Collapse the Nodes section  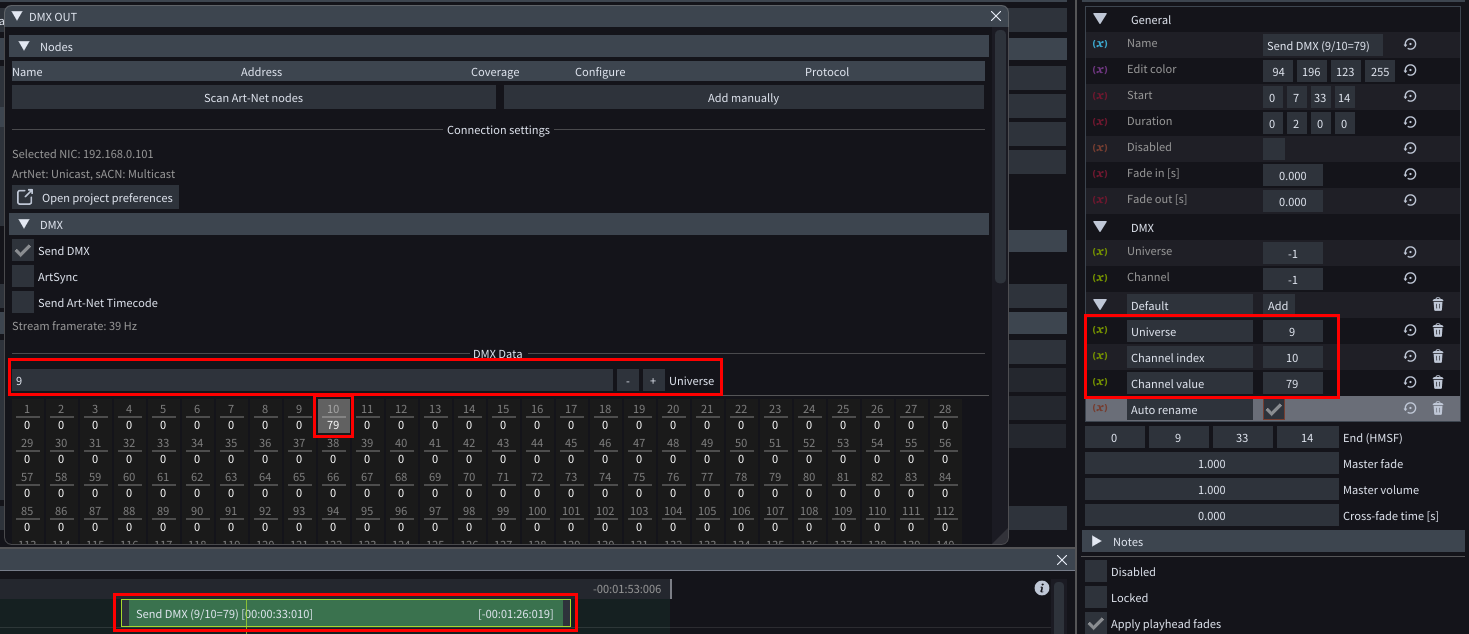[x=24, y=46]
